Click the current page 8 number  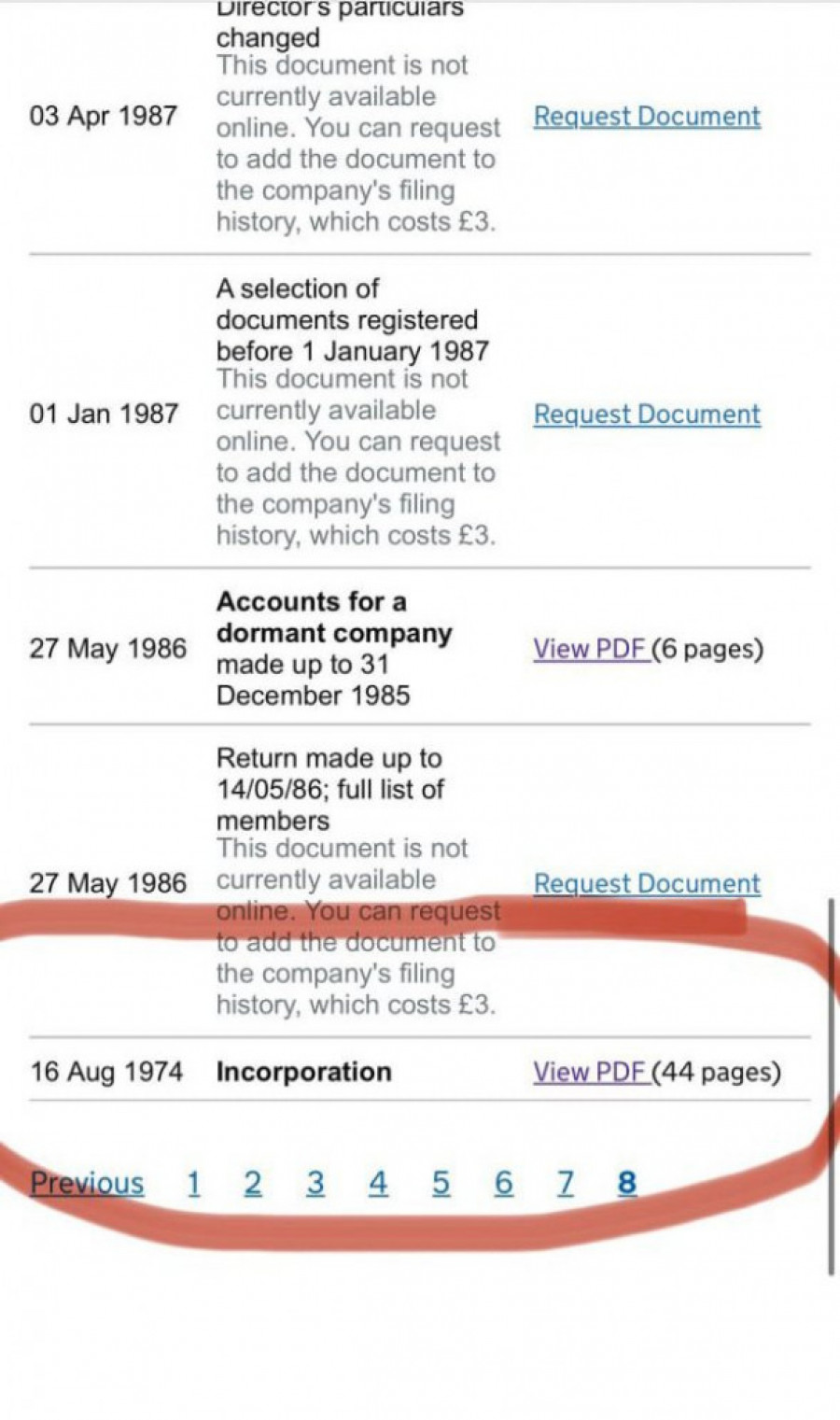(627, 1183)
